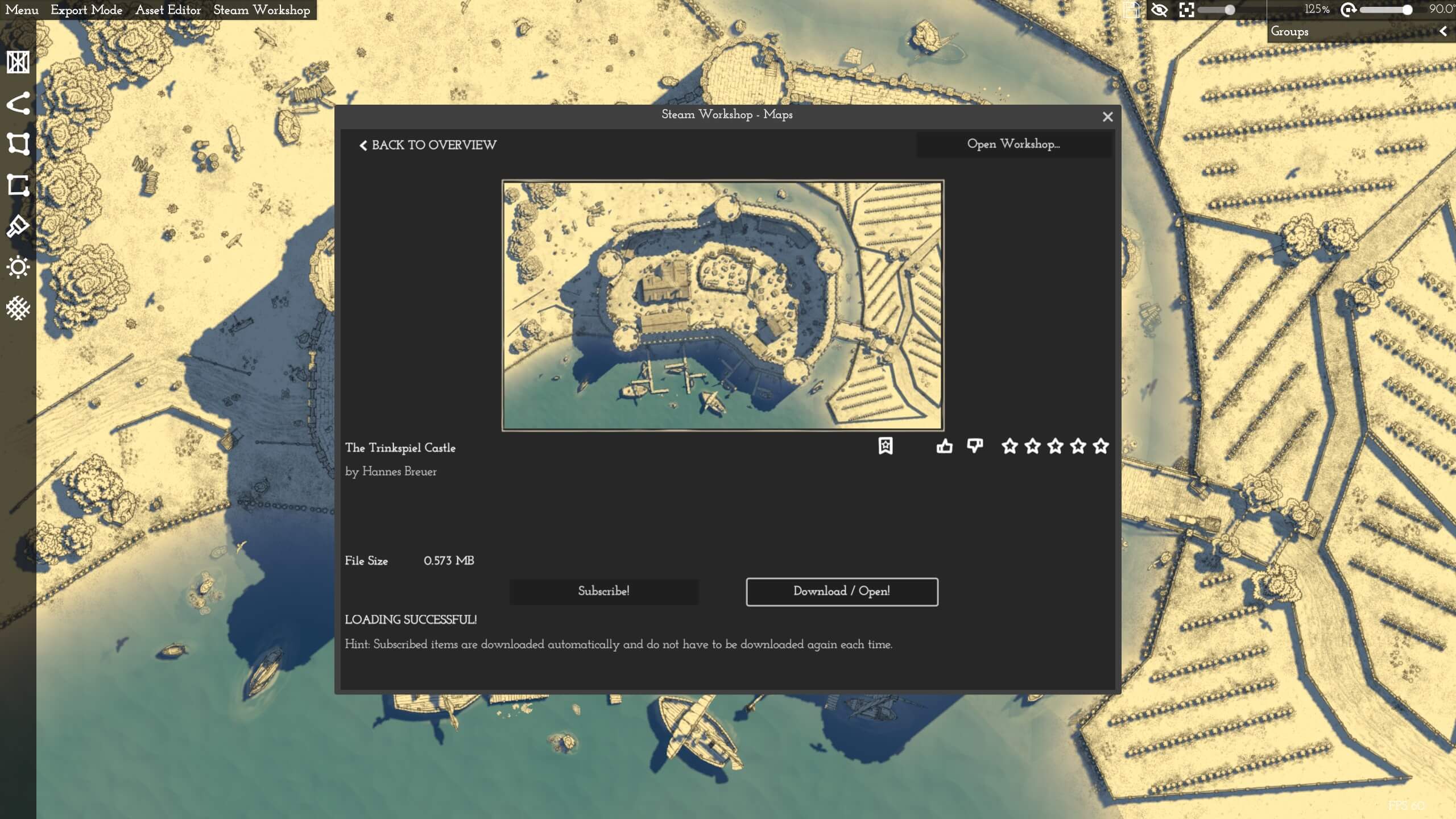Collapse the Groups panel chevron

click(1443, 31)
